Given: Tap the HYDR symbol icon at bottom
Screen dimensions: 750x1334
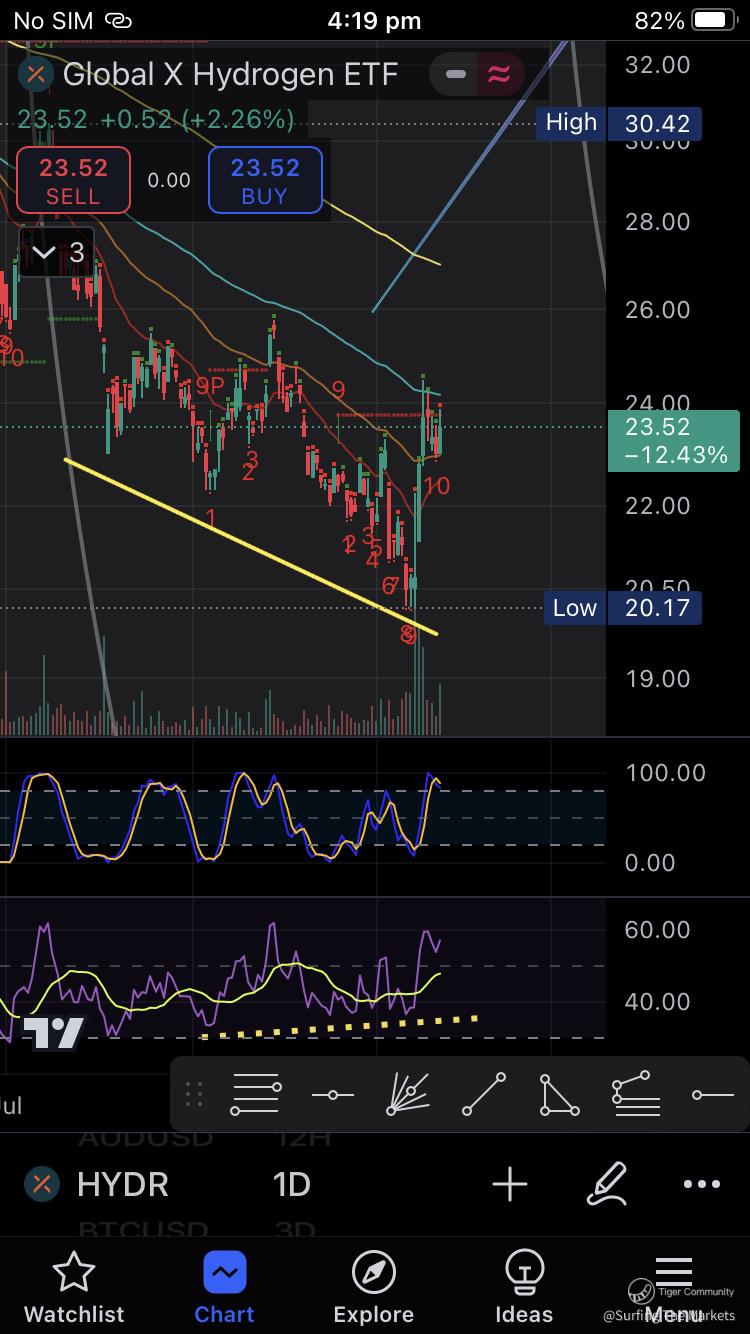Looking at the screenshot, I should click(x=41, y=1185).
